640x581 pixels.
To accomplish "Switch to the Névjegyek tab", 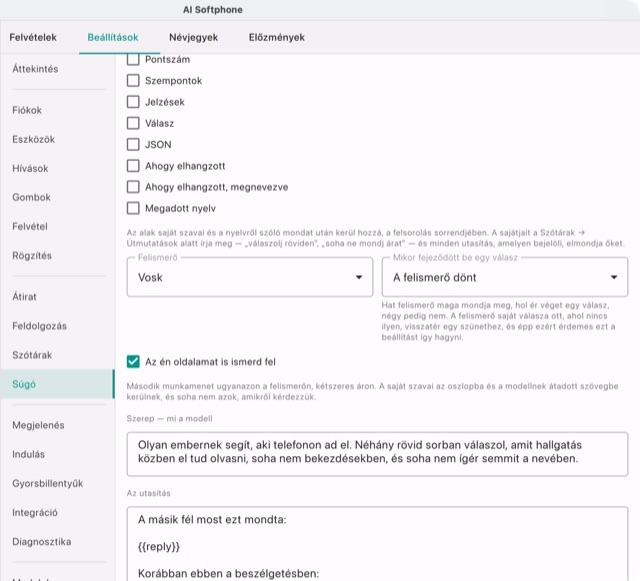I will [x=193, y=38].
